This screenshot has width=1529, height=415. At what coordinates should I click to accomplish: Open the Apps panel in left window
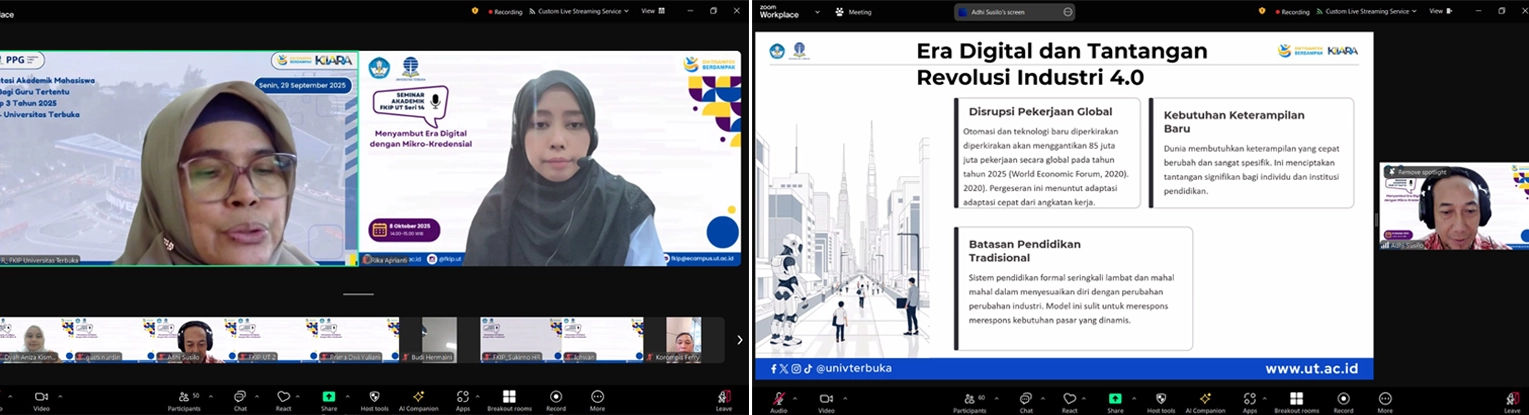pos(462,399)
